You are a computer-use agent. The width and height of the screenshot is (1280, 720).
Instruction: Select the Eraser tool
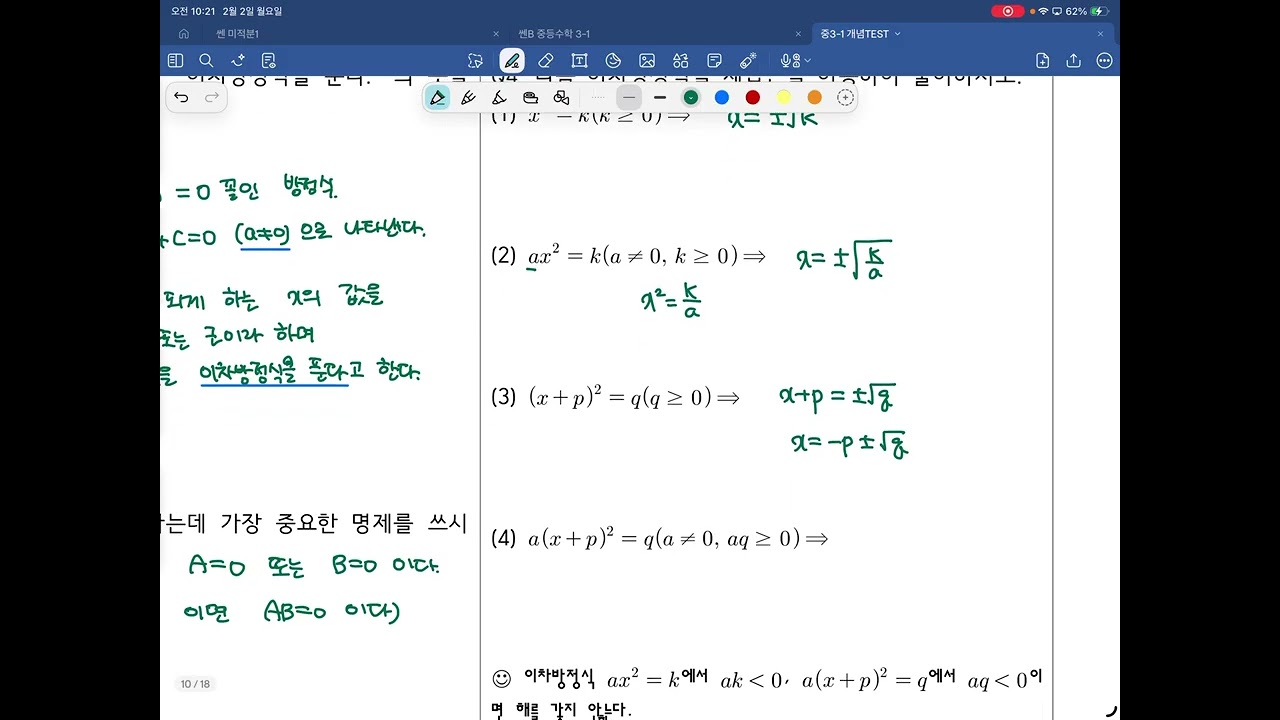pyautogui.click(x=545, y=61)
